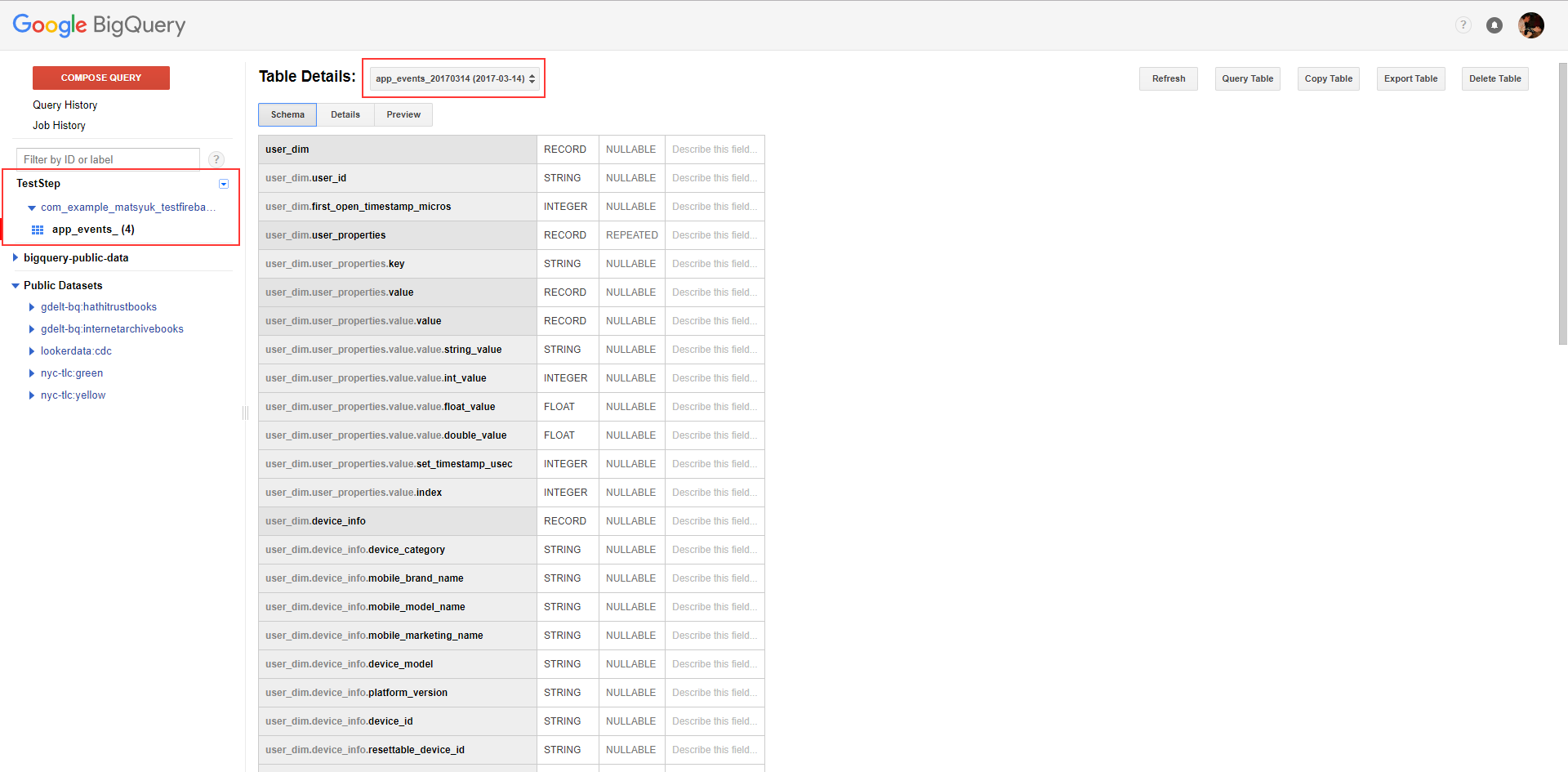This screenshot has width=1568, height=772.
Task: Expand the lookerdata:cdc dataset
Action: [32, 351]
